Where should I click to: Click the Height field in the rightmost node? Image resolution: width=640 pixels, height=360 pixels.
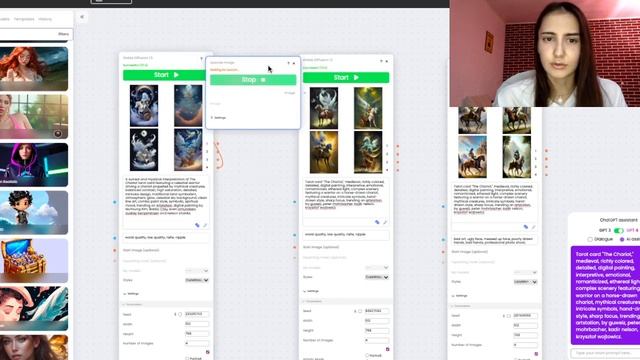[525, 335]
